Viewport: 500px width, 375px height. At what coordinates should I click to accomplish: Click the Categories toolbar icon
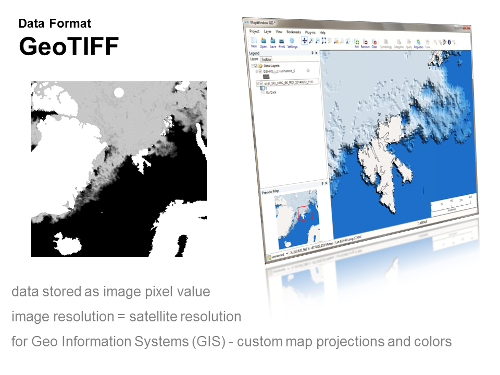click(x=399, y=44)
